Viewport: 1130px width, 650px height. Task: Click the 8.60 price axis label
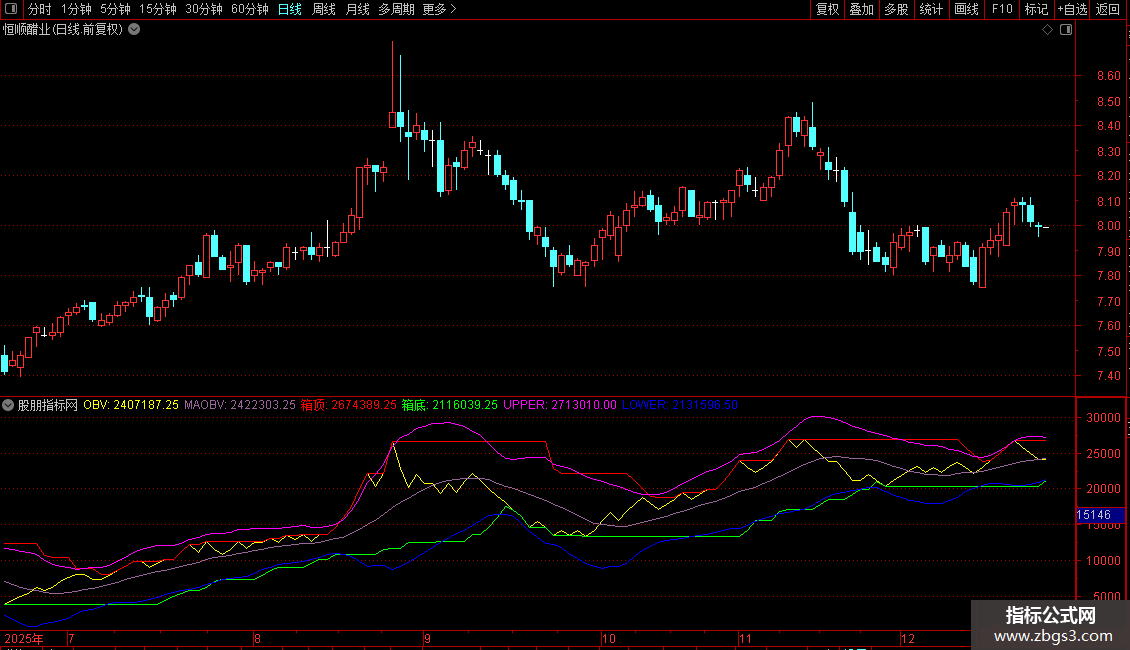pos(1108,76)
